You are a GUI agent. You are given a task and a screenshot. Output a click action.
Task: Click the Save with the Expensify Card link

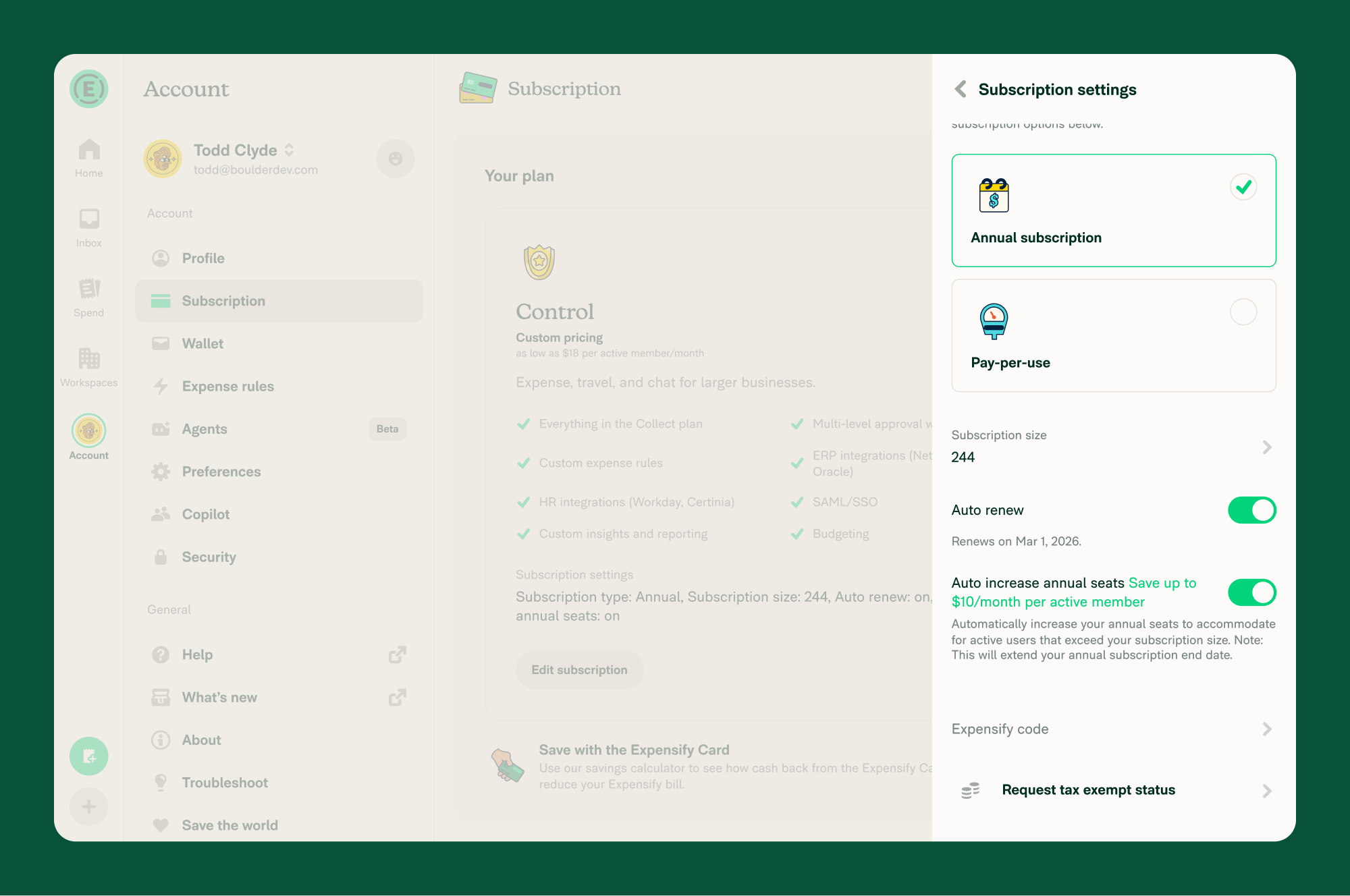[x=634, y=750]
